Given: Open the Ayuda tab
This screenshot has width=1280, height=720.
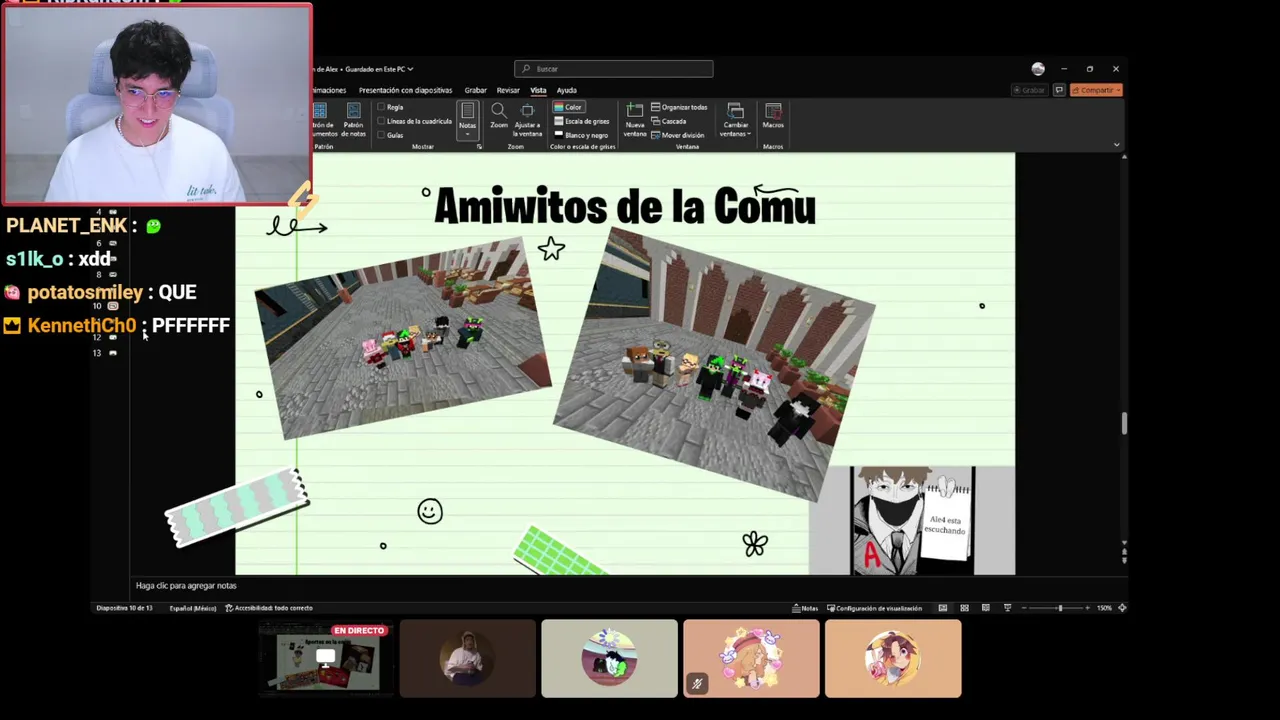Looking at the screenshot, I should [x=566, y=90].
